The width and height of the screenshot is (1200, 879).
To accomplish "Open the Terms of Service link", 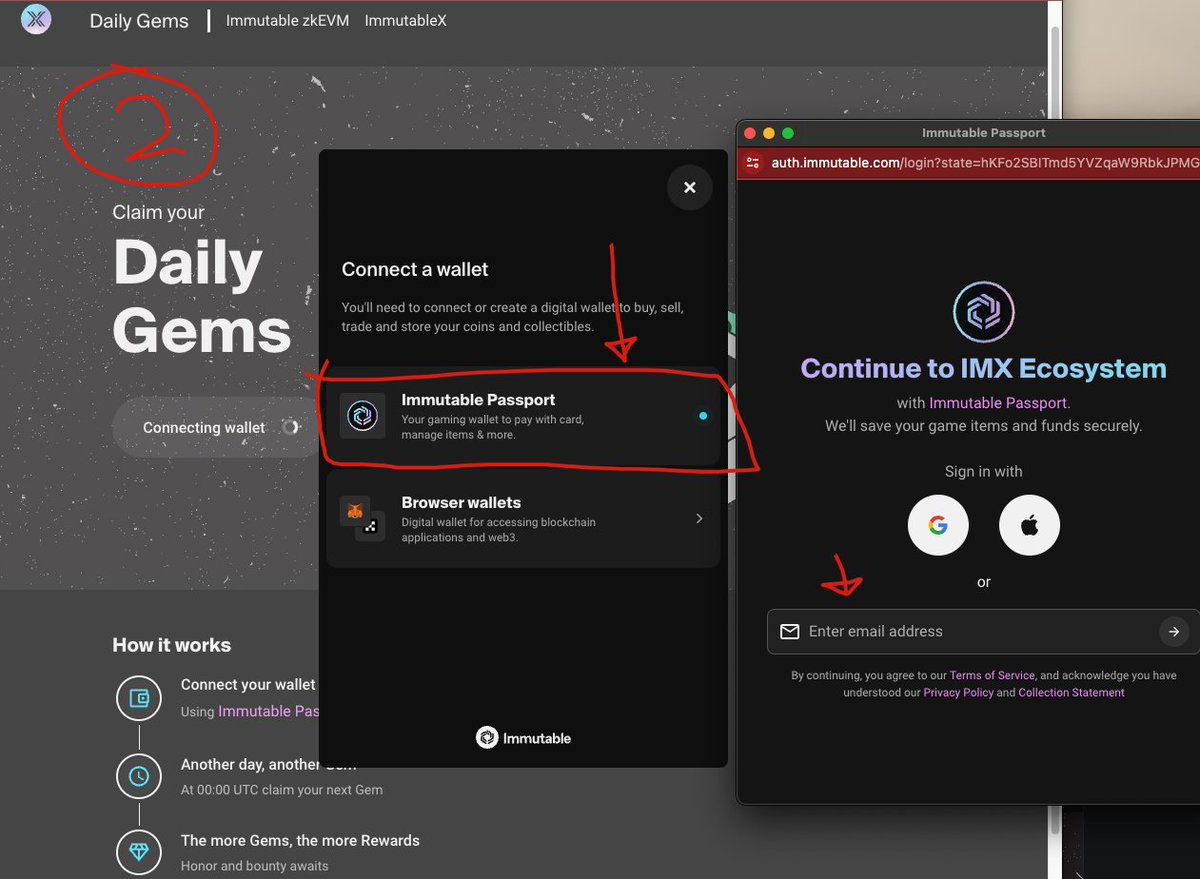I will pyautogui.click(x=992, y=676).
